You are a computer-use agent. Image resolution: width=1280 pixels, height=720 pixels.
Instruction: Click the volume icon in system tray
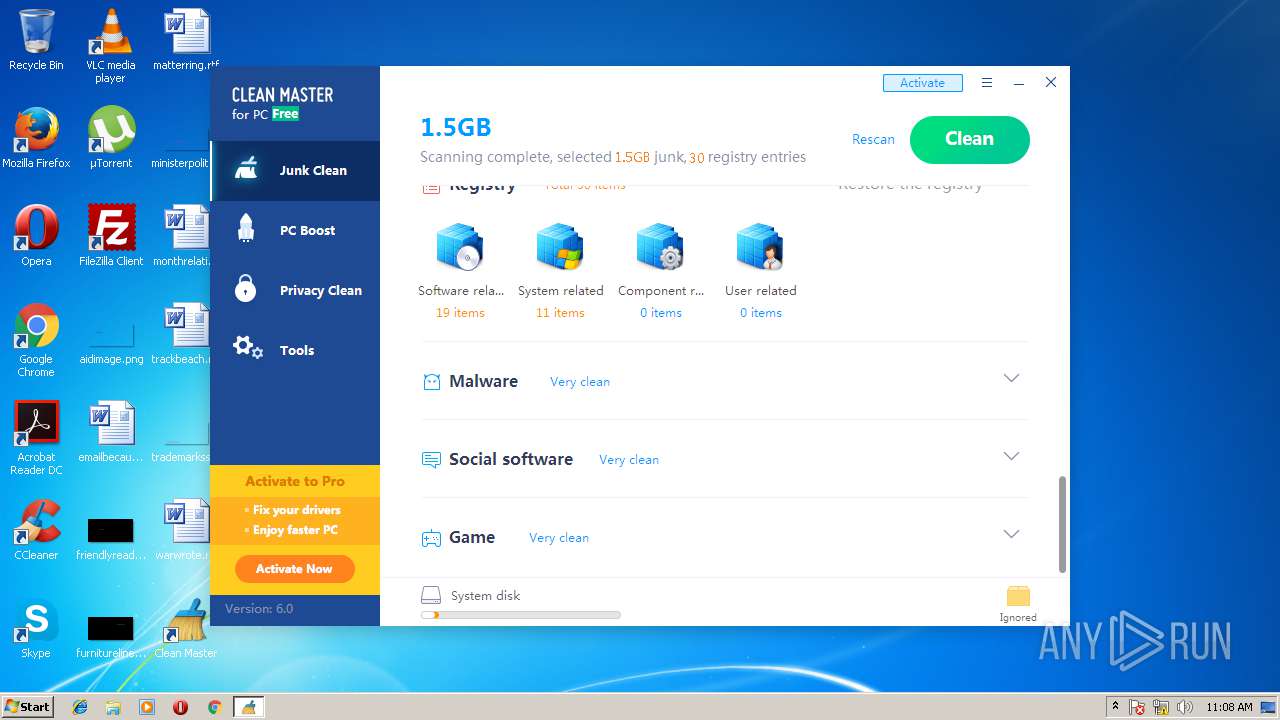pyautogui.click(x=1185, y=707)
